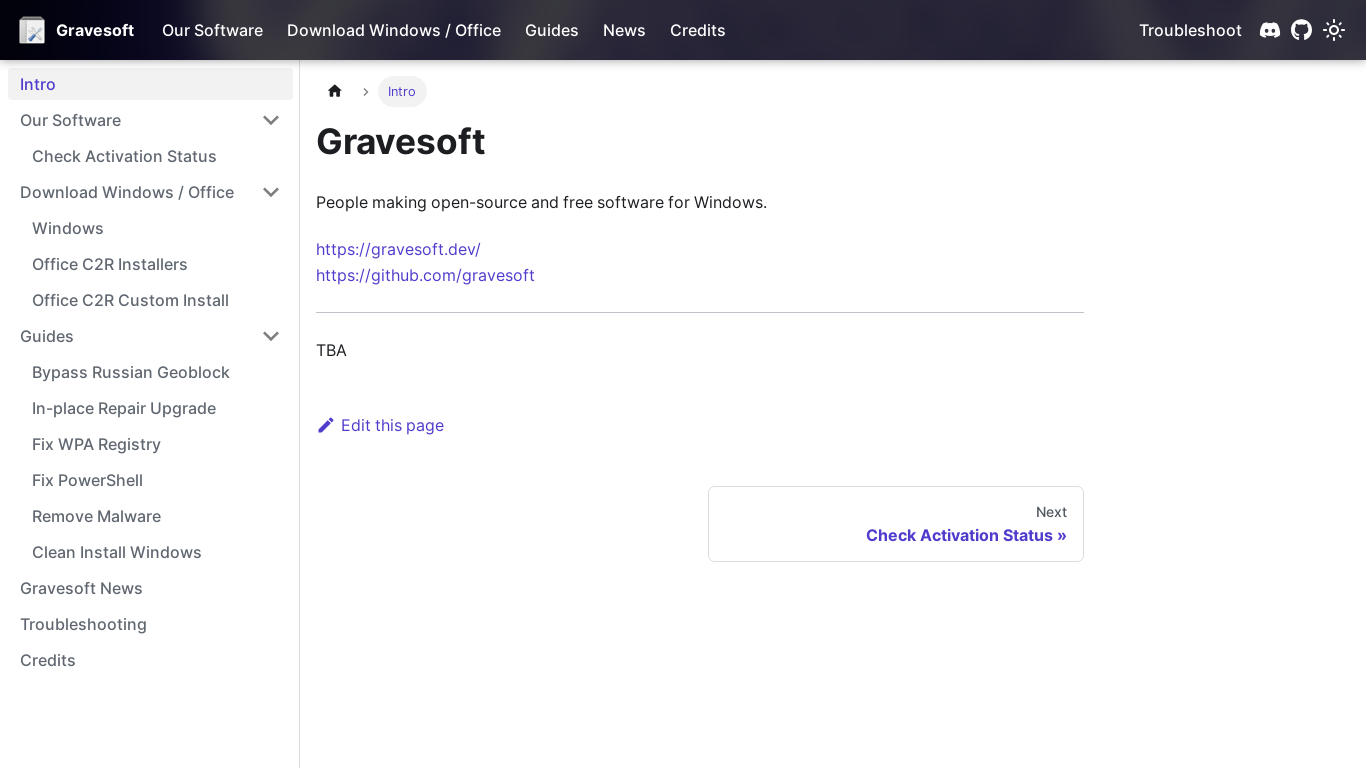Viewport: 1366px width, 768px height.
Task: Collapse the Guides sidebar chevron
Action: 271,336
